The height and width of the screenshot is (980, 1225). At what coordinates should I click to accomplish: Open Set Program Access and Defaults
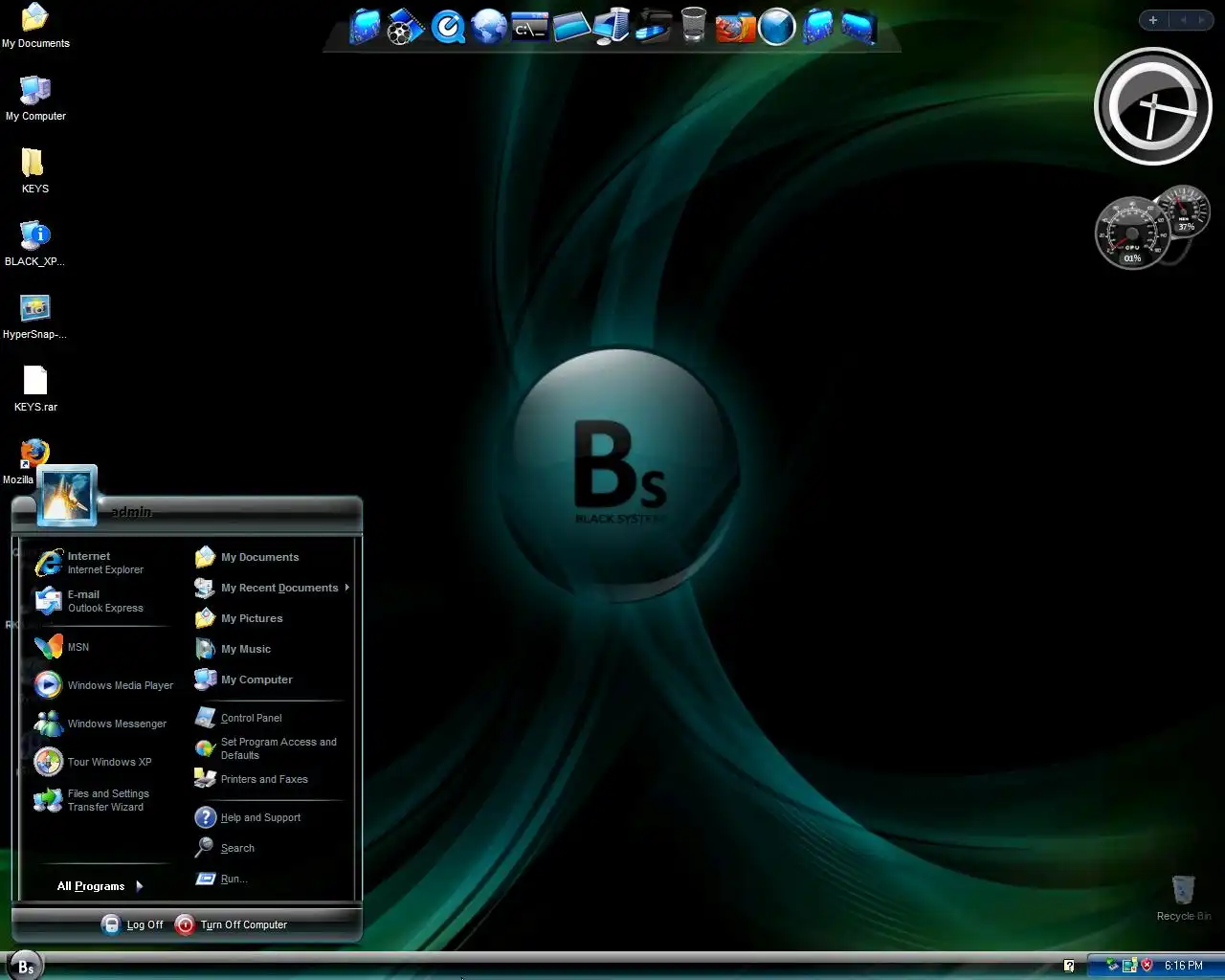[272, 748]
